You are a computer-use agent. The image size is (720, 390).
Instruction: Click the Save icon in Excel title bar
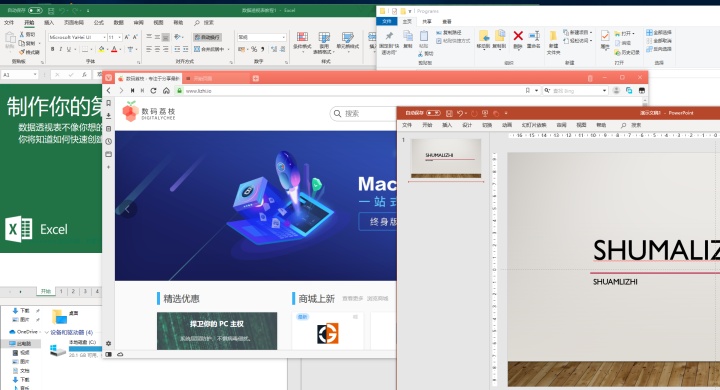[51, 10]
